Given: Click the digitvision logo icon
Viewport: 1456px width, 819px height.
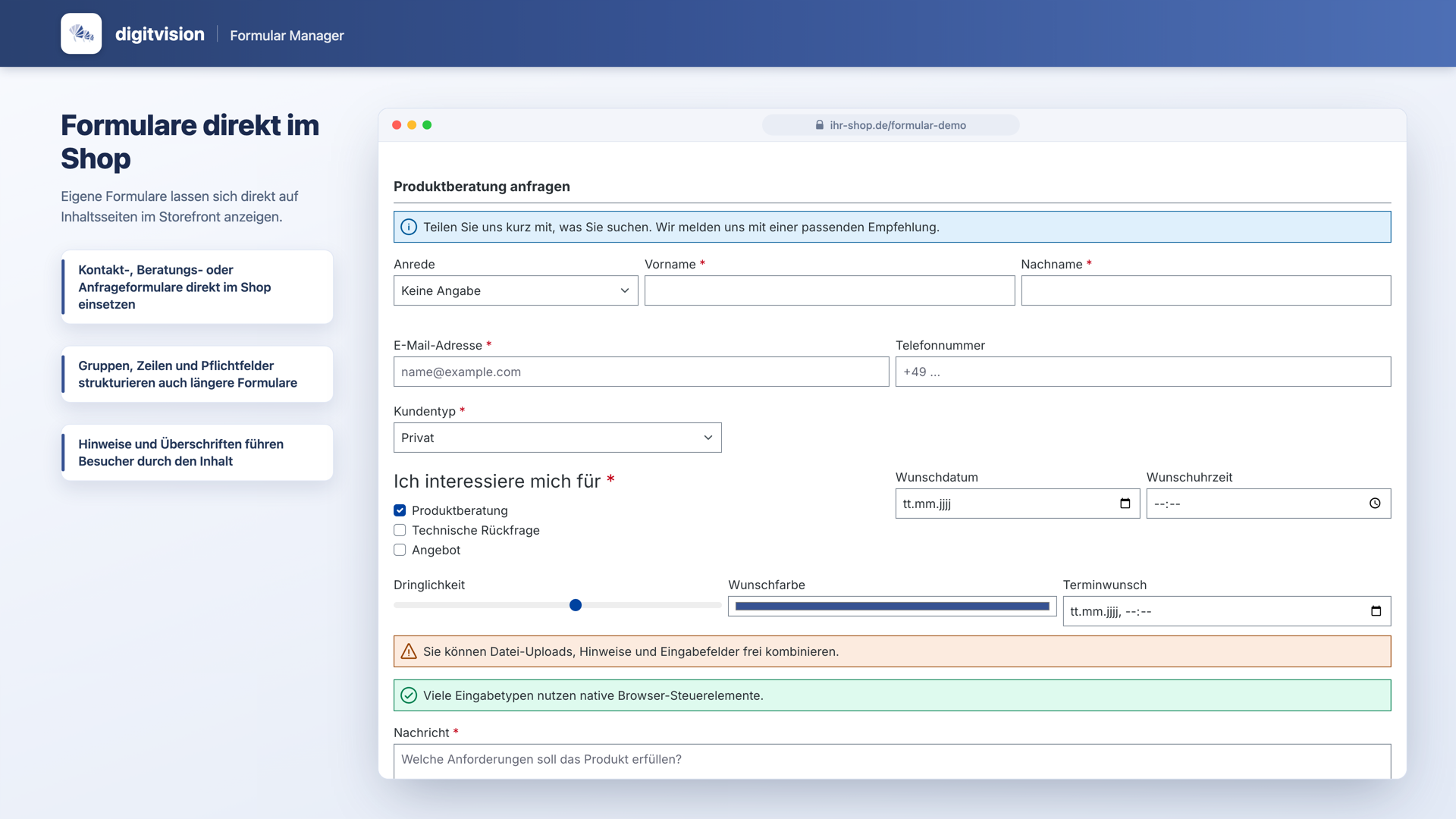Looking at the screenshot, I should [x=81, y=33].
